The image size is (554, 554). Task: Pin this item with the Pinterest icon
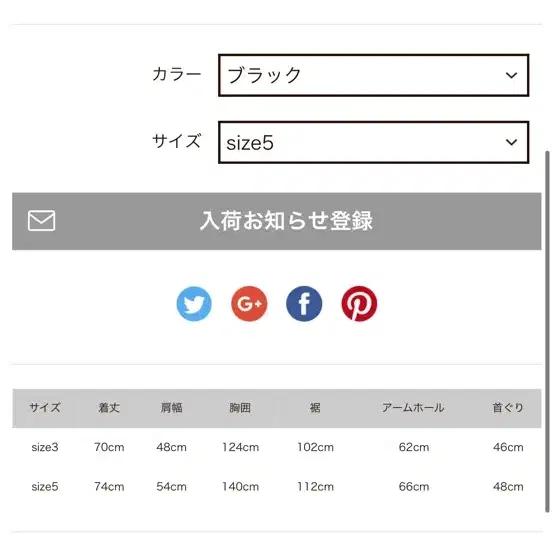pyautogui.click(x=359, y=304)
